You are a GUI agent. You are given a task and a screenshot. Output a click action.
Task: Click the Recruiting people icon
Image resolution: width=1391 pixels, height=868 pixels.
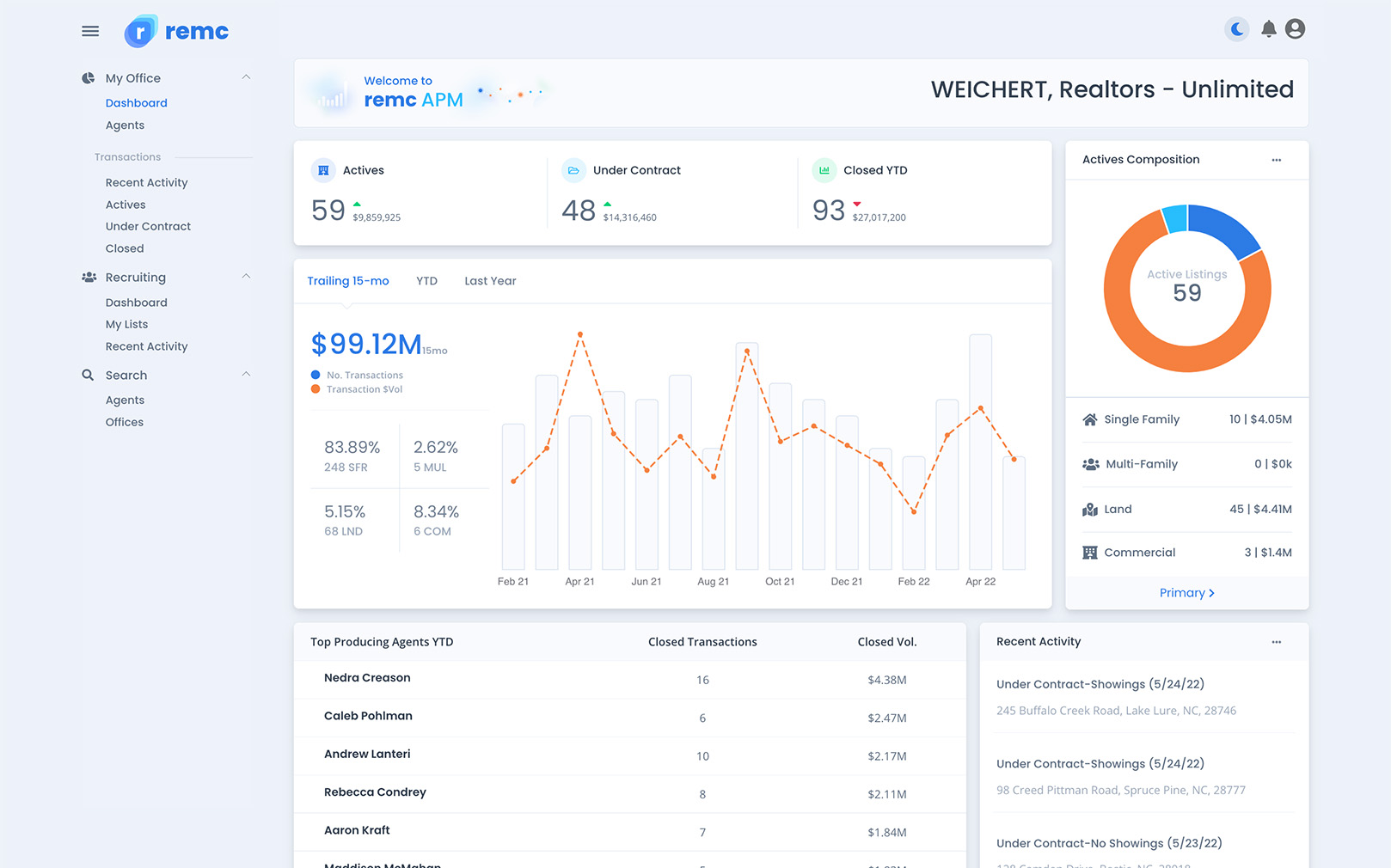pos(89,278)
